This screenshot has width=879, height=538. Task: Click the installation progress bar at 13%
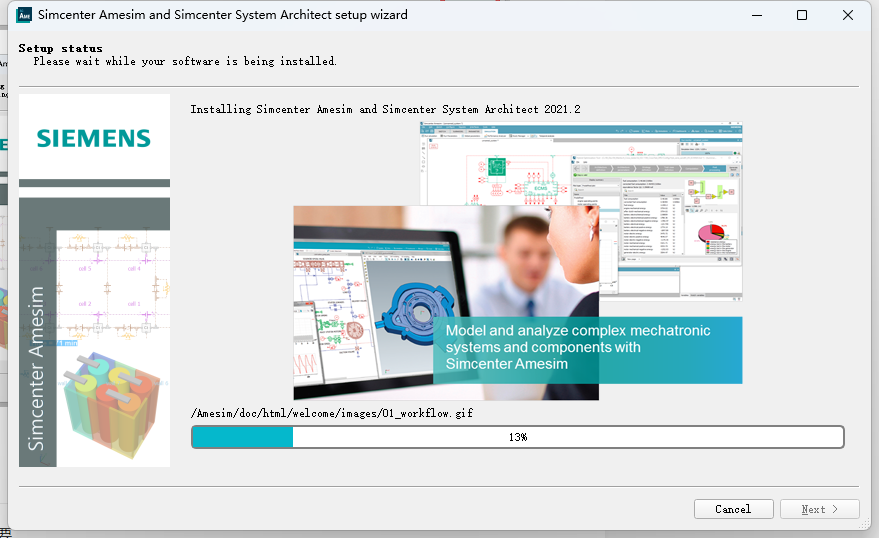[517, 437]
